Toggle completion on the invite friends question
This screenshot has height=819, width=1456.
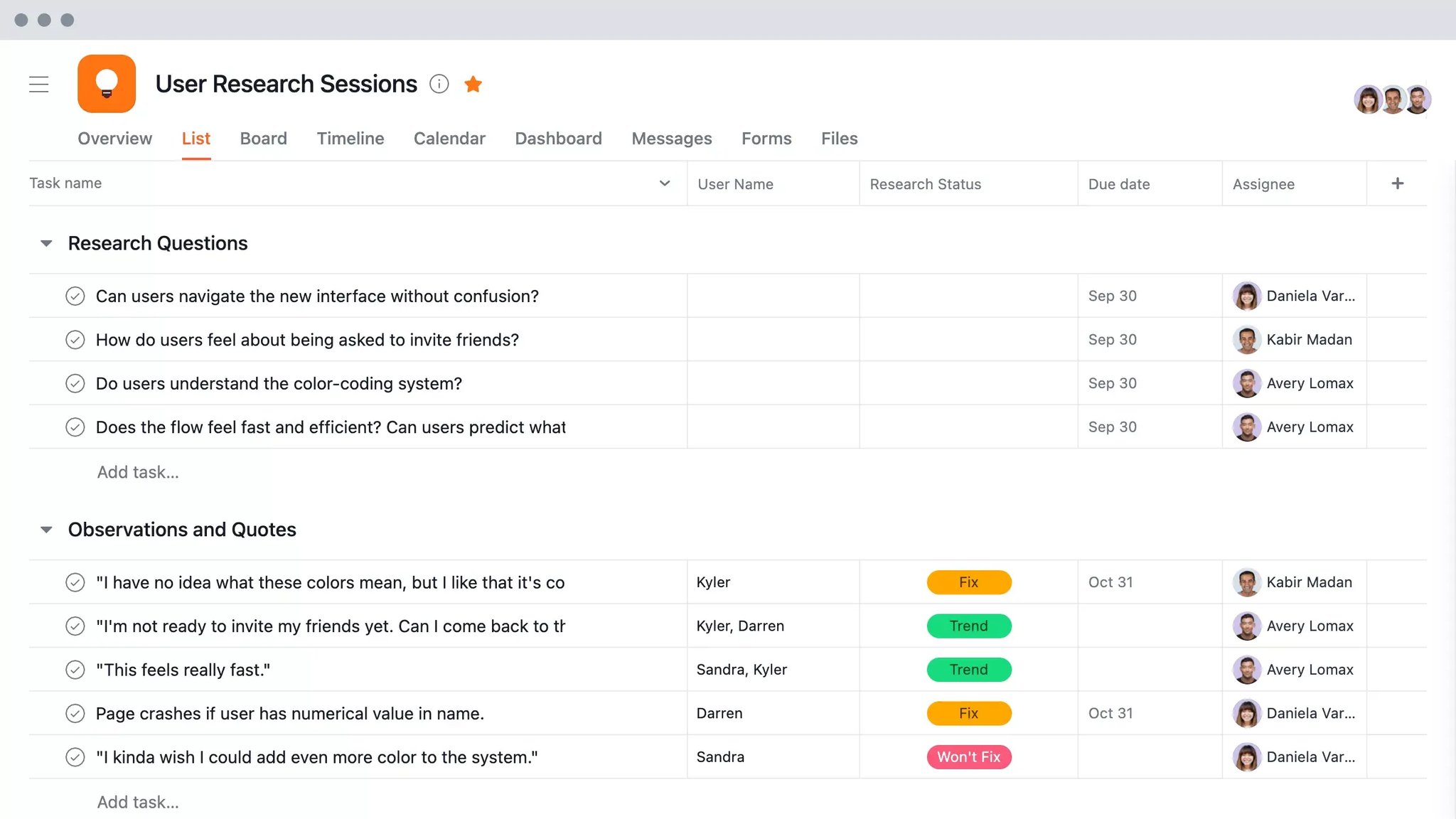tap(75, 340)
